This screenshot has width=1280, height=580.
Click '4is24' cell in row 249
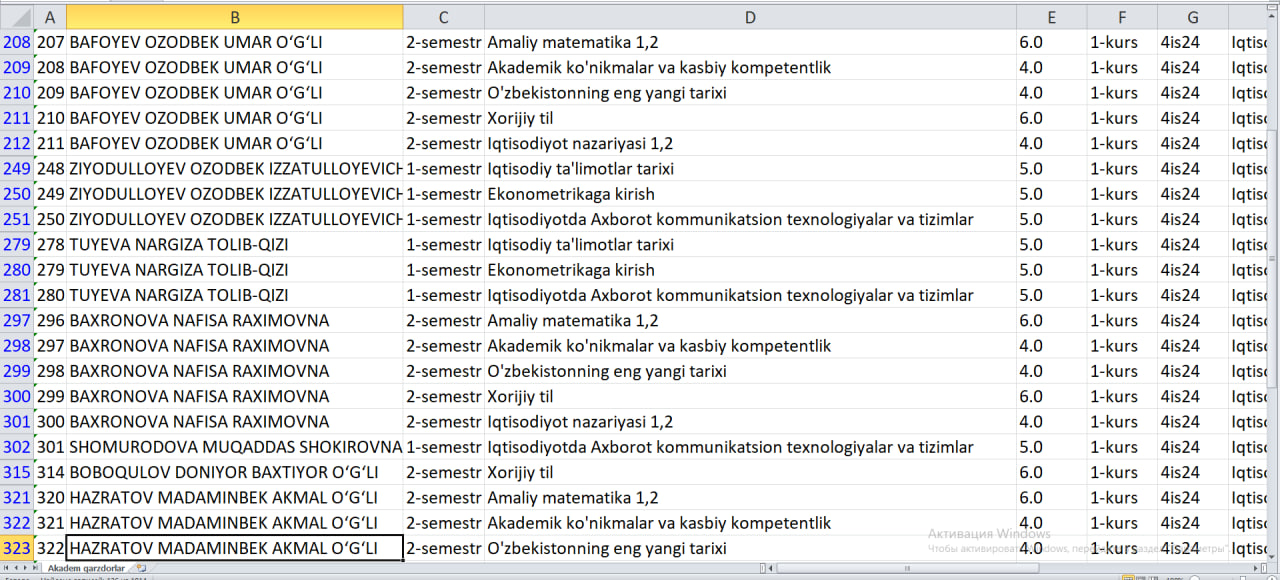click(1193, 169)
